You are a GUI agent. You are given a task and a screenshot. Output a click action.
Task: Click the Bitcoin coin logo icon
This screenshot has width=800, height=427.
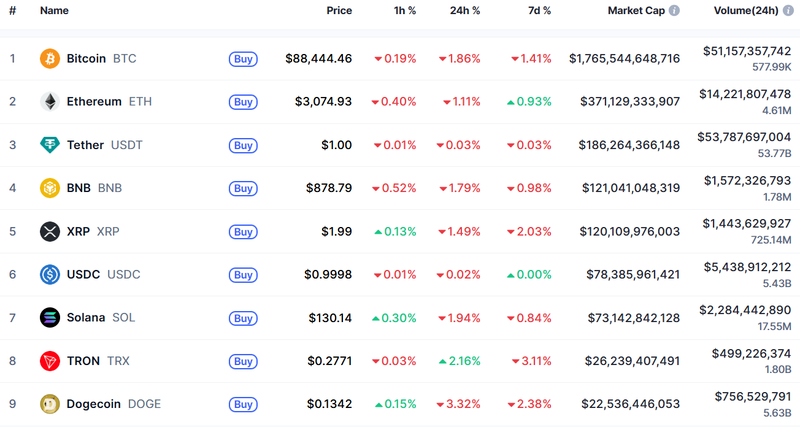coord(49,59)
